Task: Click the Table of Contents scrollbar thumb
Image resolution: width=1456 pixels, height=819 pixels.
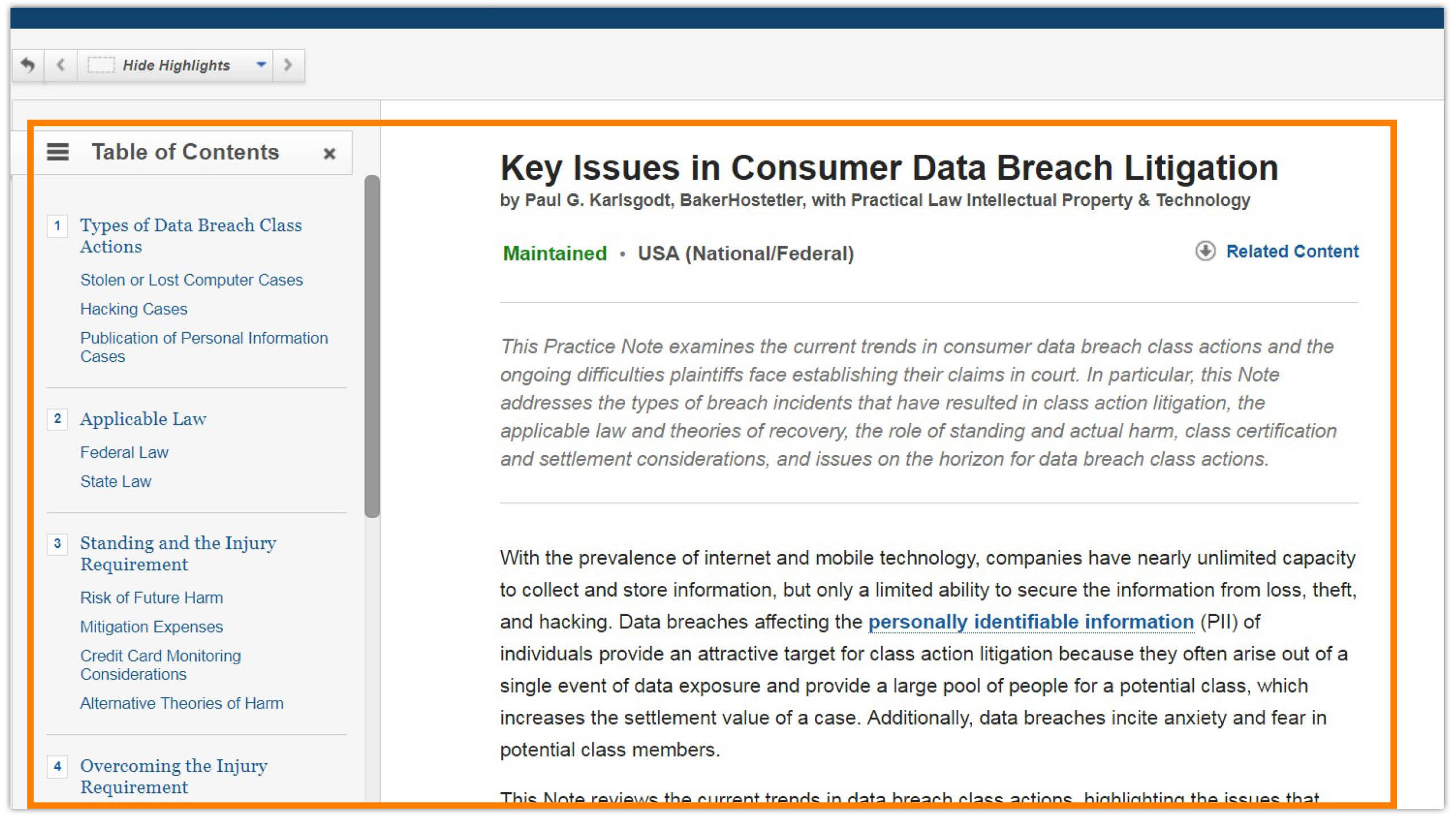Action: click(372, 347)
